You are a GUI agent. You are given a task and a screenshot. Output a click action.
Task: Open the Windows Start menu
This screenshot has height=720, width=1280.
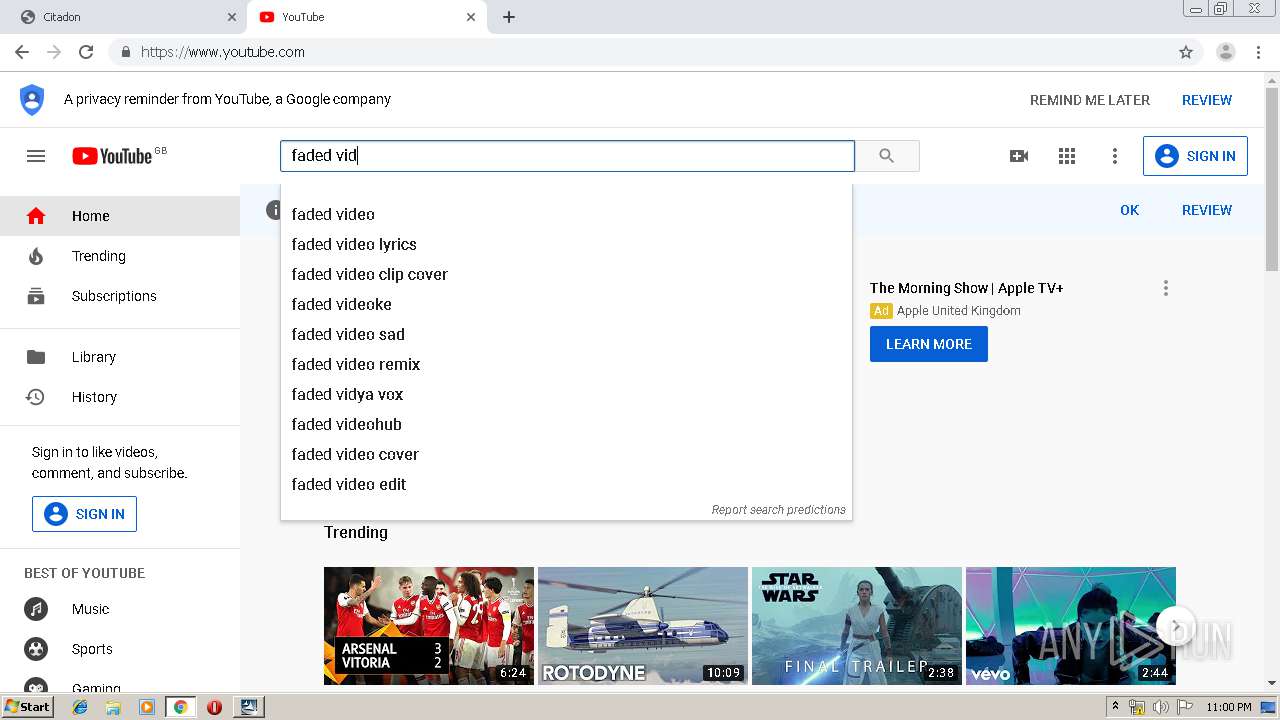coord(28,707)
